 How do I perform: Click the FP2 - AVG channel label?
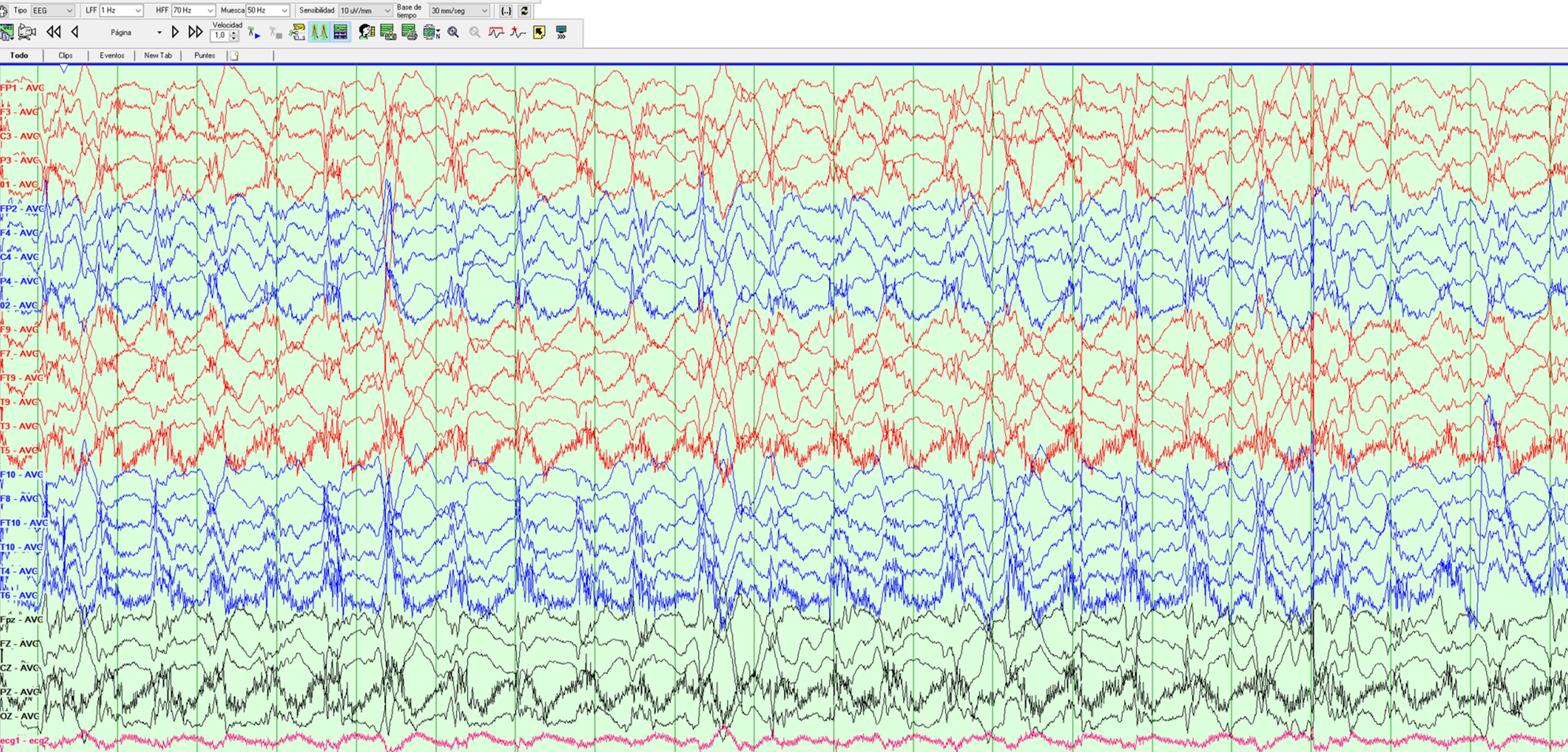tap(22, 208)
